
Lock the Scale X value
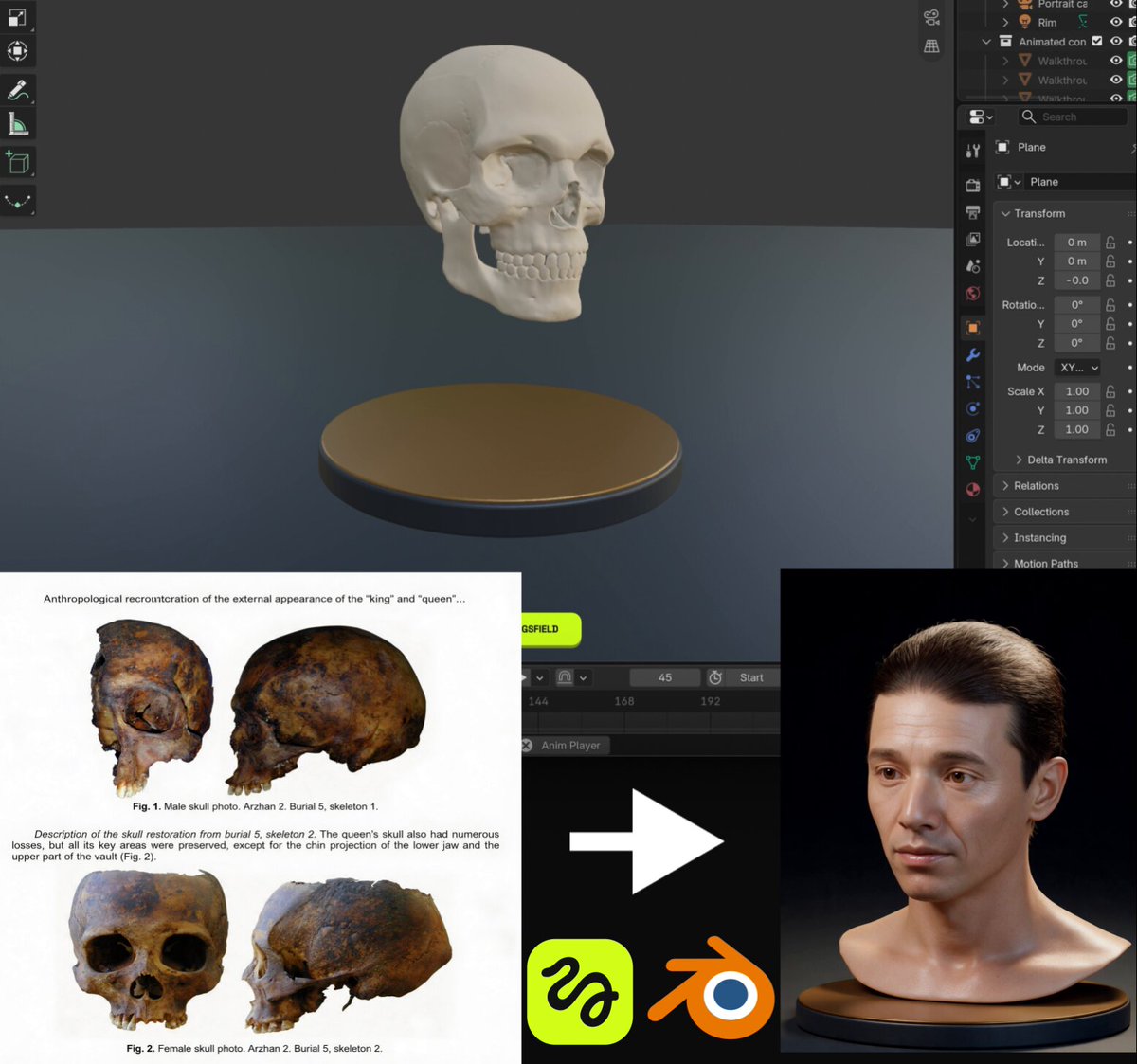tap(1110, 391)
